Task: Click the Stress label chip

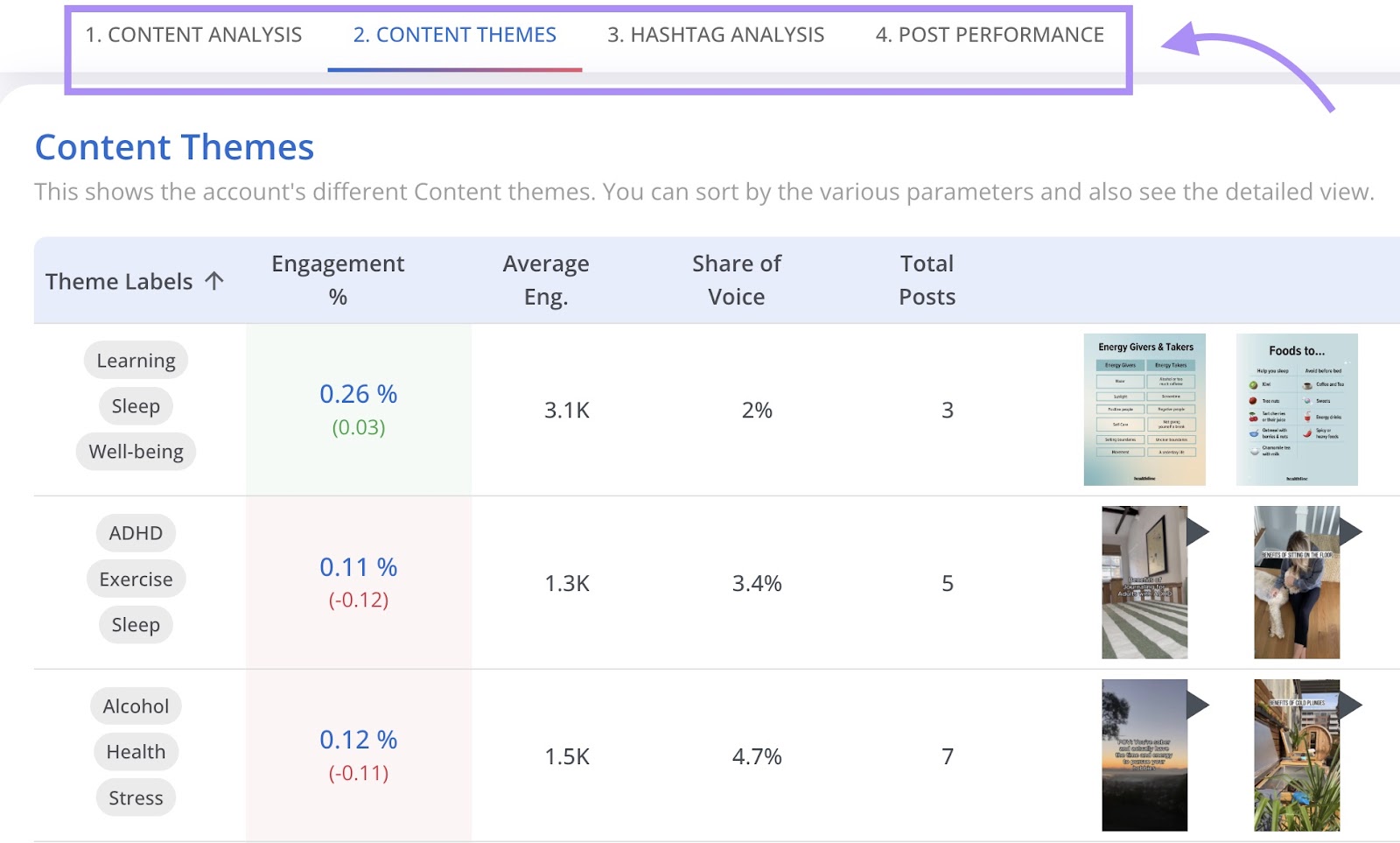Action: coord(136,797)
